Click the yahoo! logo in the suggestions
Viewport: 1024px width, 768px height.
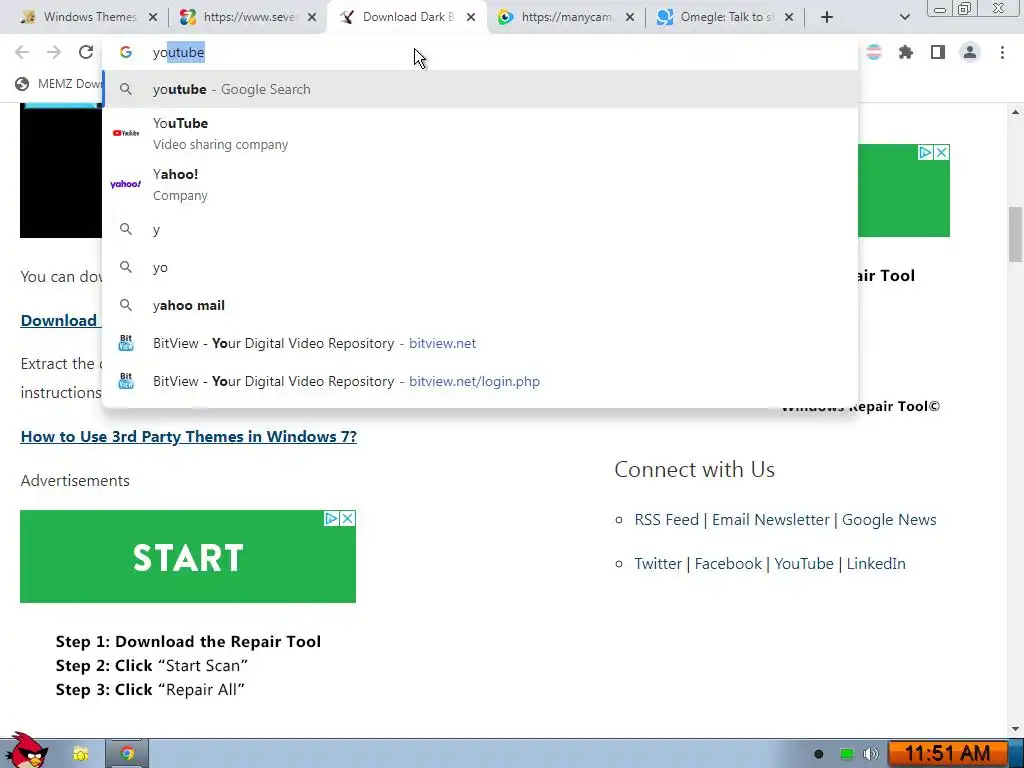125,184
